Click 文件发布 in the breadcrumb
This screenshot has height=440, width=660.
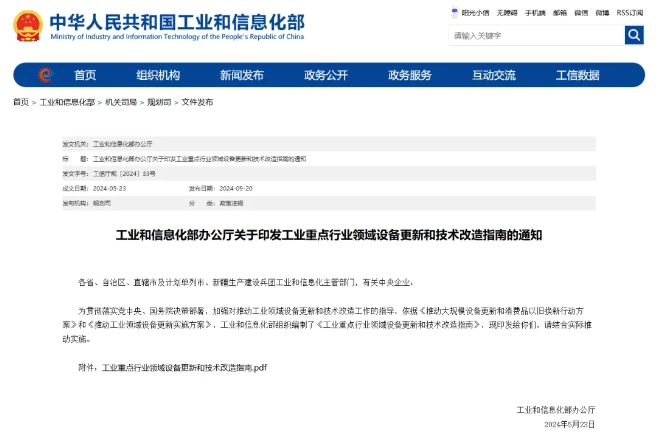pos(197,102)
